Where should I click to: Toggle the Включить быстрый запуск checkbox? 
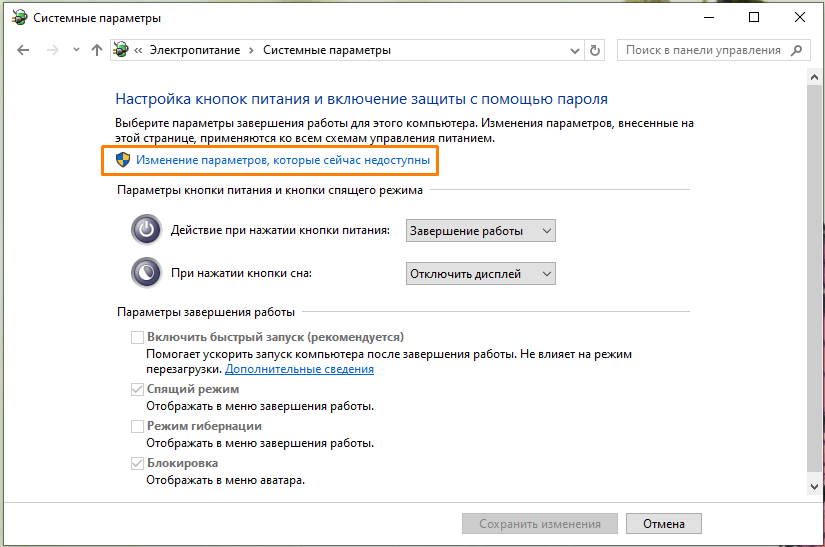tap(138, 338)
